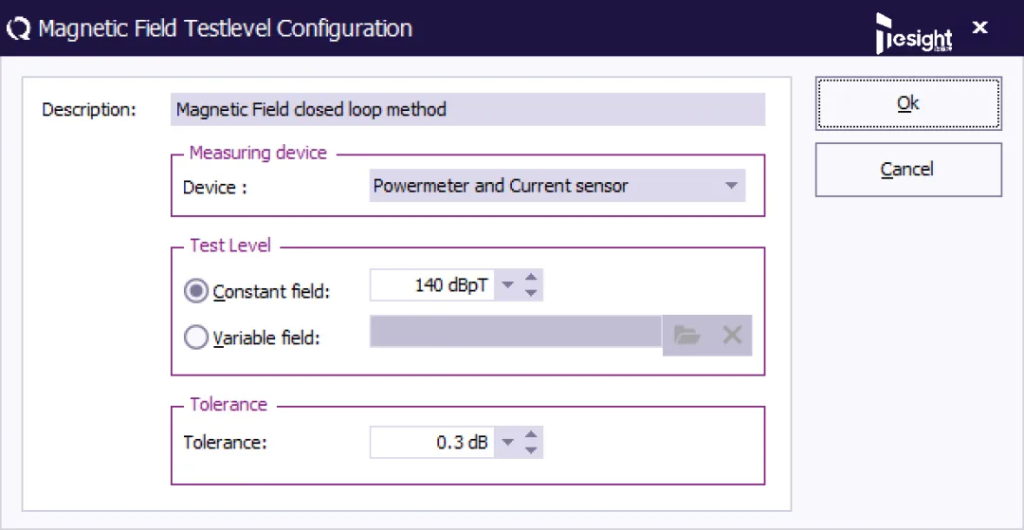
Task: Increase Constant field value with up arrow
Action: (x=531, y=277)
